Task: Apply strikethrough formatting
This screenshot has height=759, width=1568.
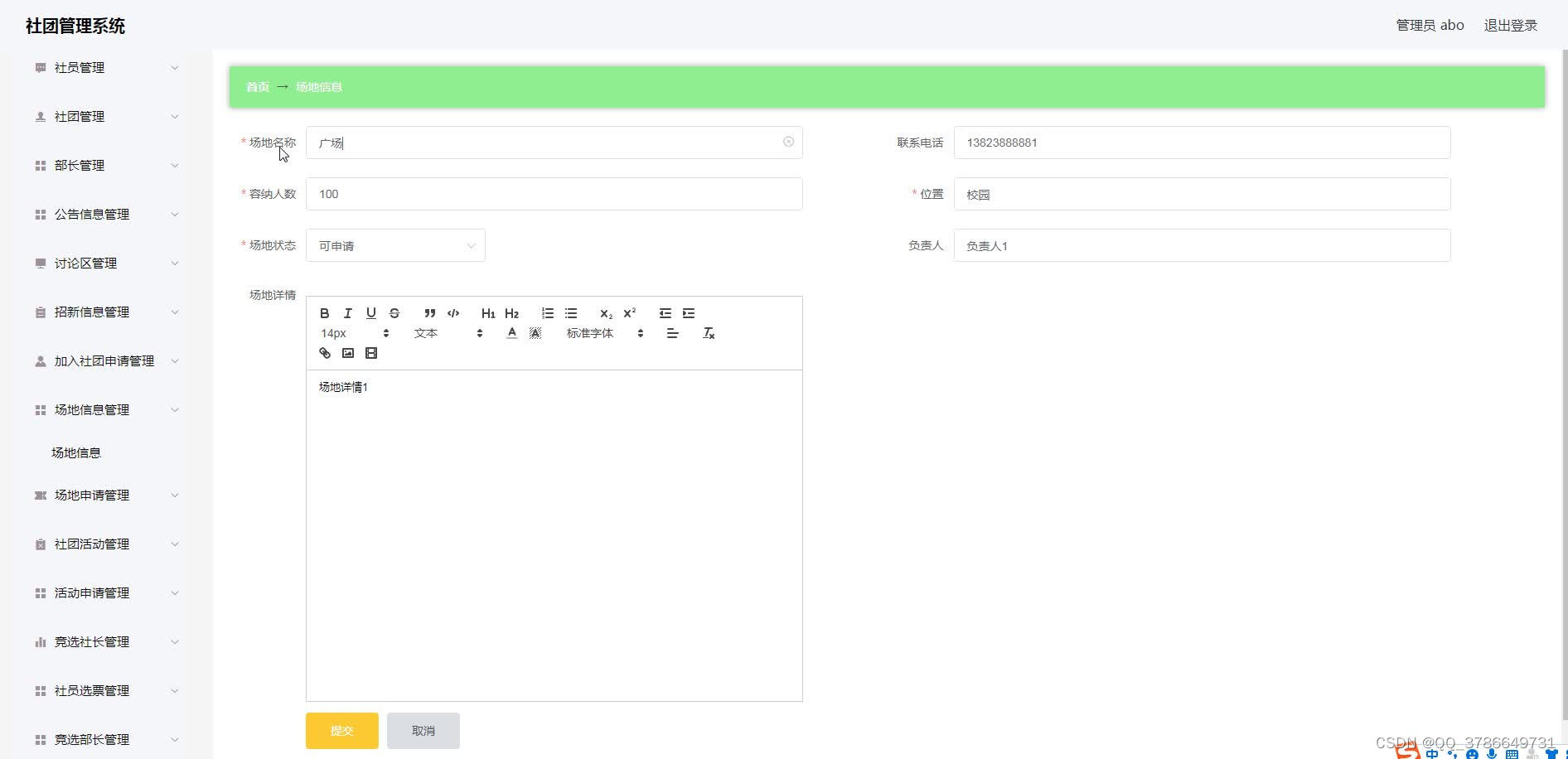Action: pos(394,313)
